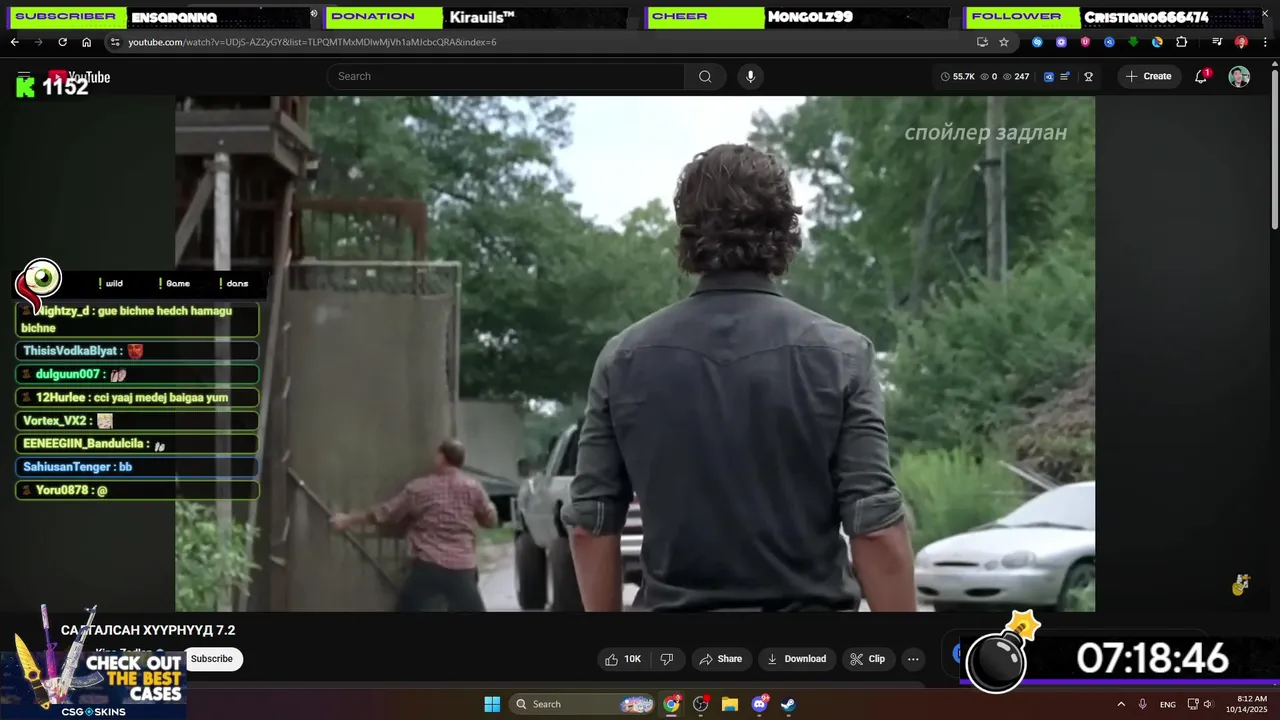Open the pink shield extension icon

pos(1085,42)
